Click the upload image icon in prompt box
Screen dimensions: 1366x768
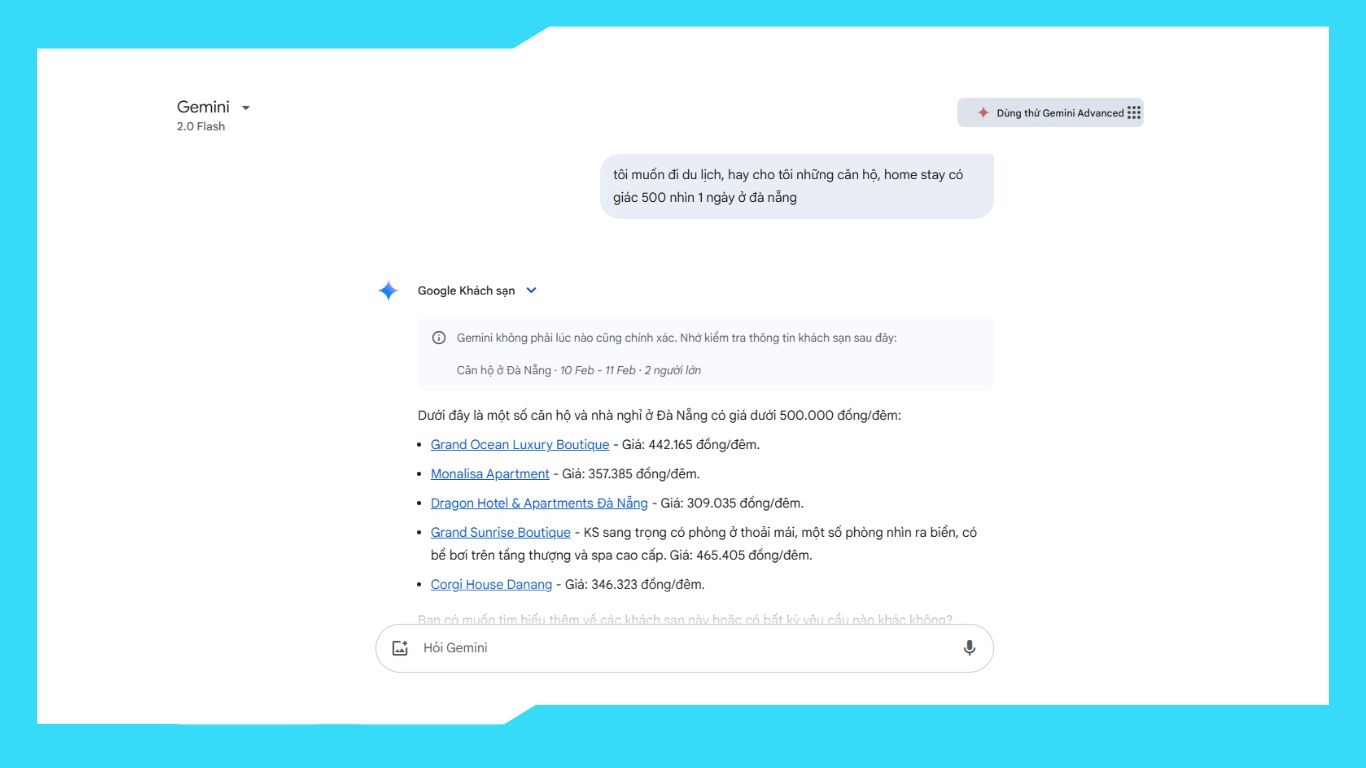(400, 648)
